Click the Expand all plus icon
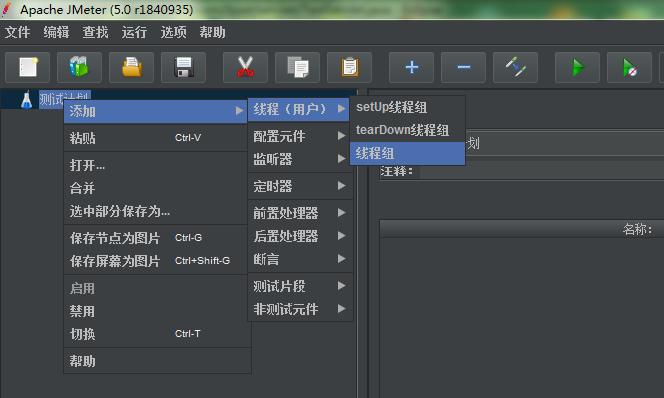The height and width of the screenshot is (398, 664). [x=411, y=67]
